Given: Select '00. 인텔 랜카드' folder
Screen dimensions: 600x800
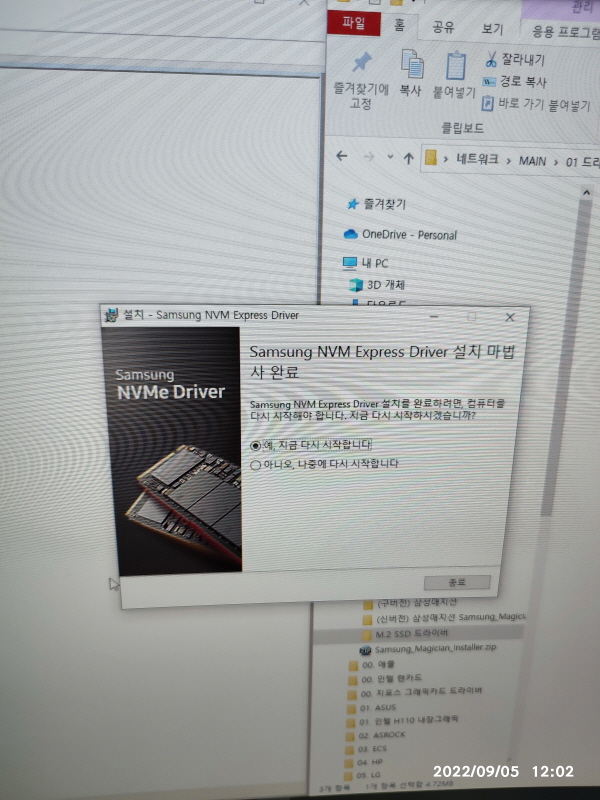Looking at the screenshot, I should point(385,679).
